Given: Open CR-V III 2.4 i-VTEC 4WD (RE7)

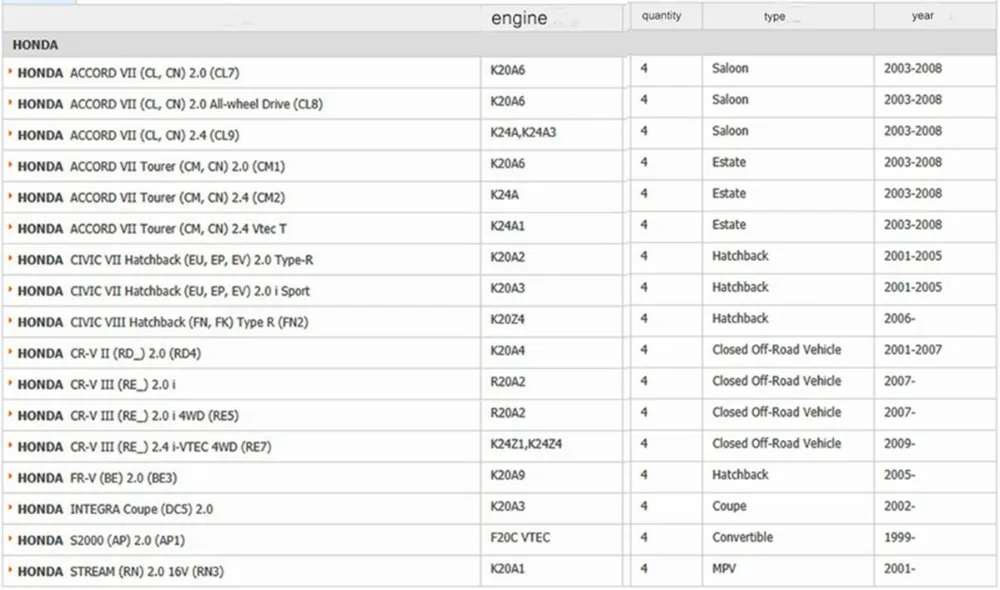Looking at the screenshot, I should point(170,448).
